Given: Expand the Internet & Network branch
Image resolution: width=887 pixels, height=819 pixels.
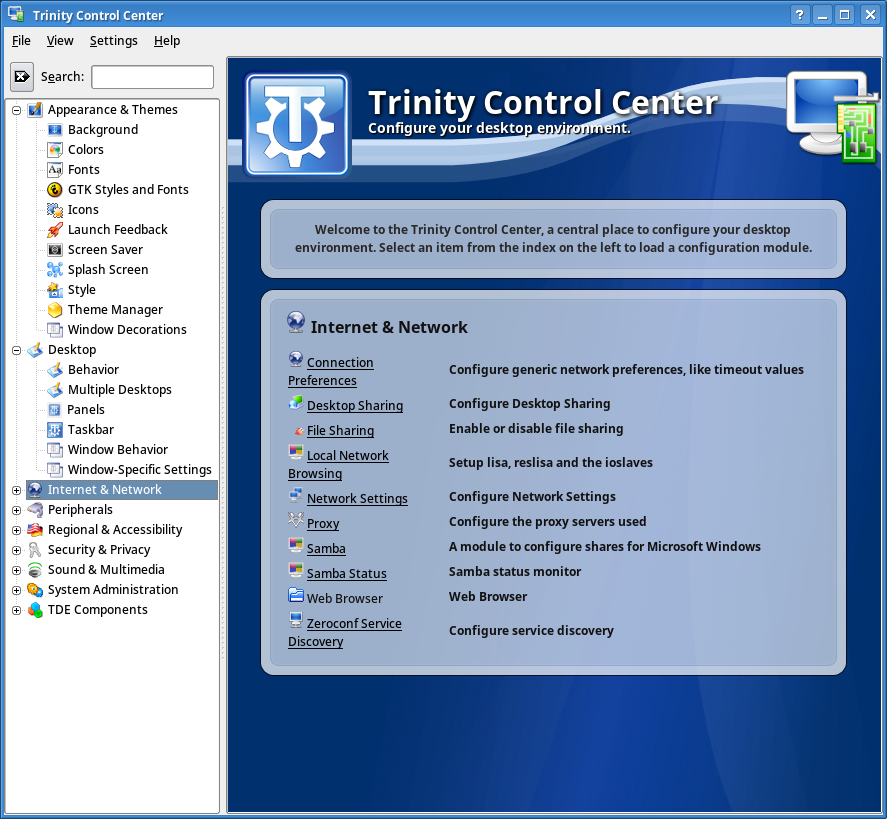Looking at the screenshot, I should click(x=16, y=490).
